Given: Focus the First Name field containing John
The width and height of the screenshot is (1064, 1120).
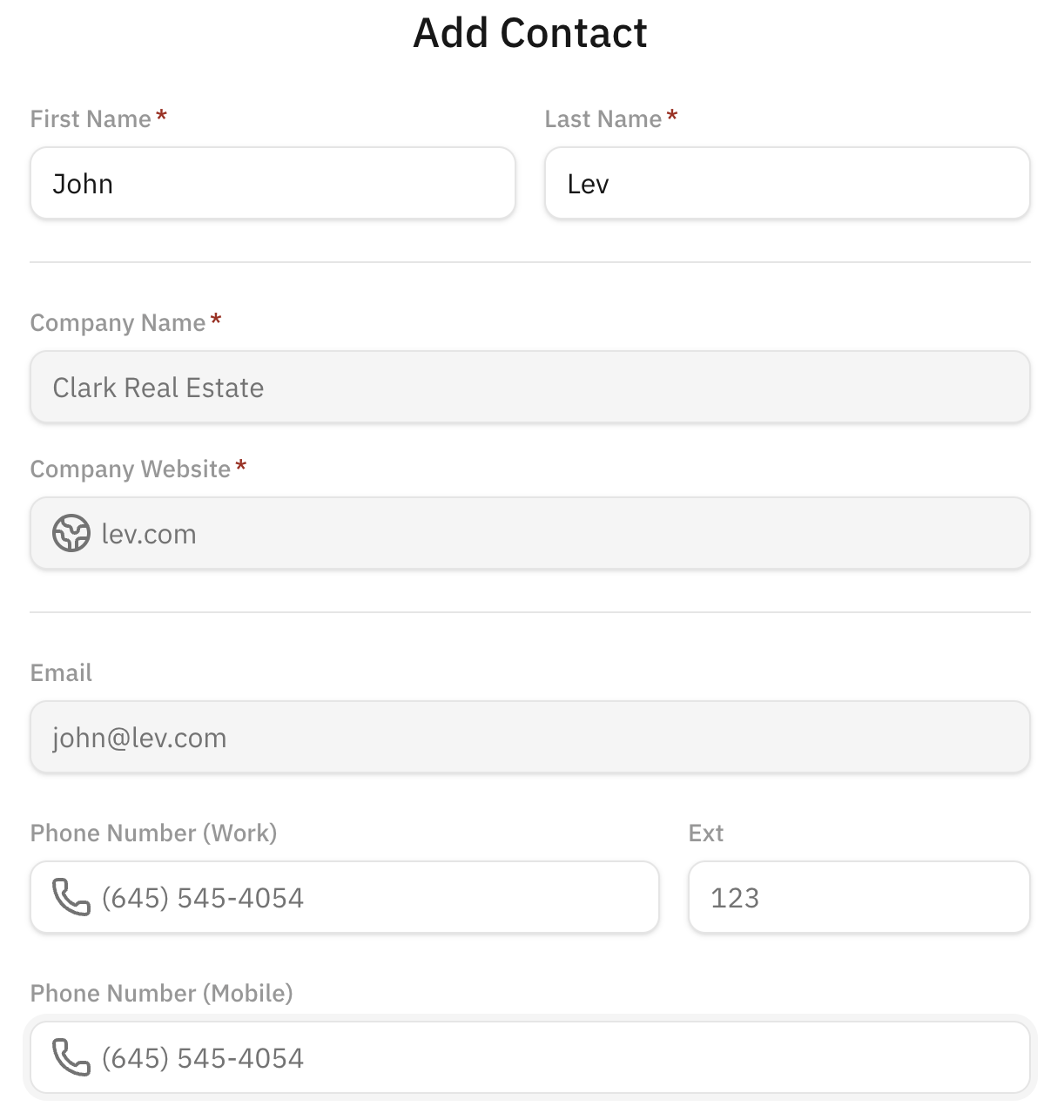Looking at the screenshot, I should pyautogui.click(x=273, y=184).
